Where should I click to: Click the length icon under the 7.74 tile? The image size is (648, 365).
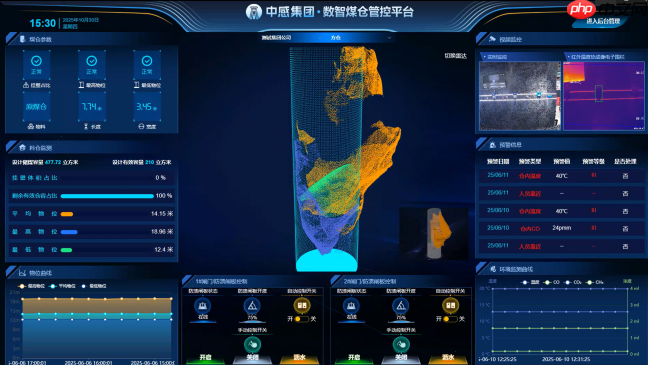click(86, 126)
